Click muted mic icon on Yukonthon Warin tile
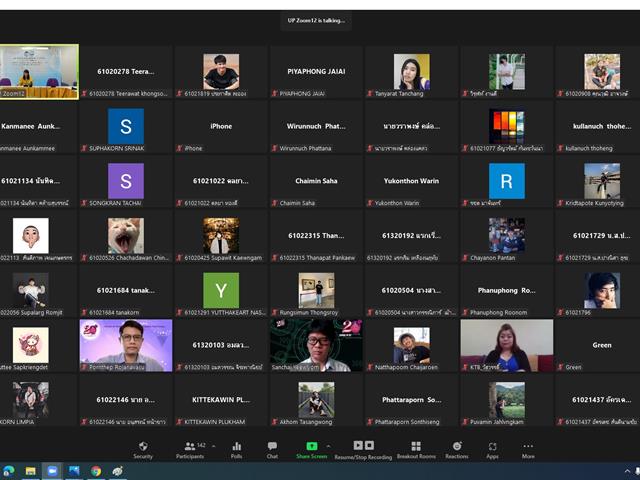This screenshot has height=480, width=640. click(370, 203)
